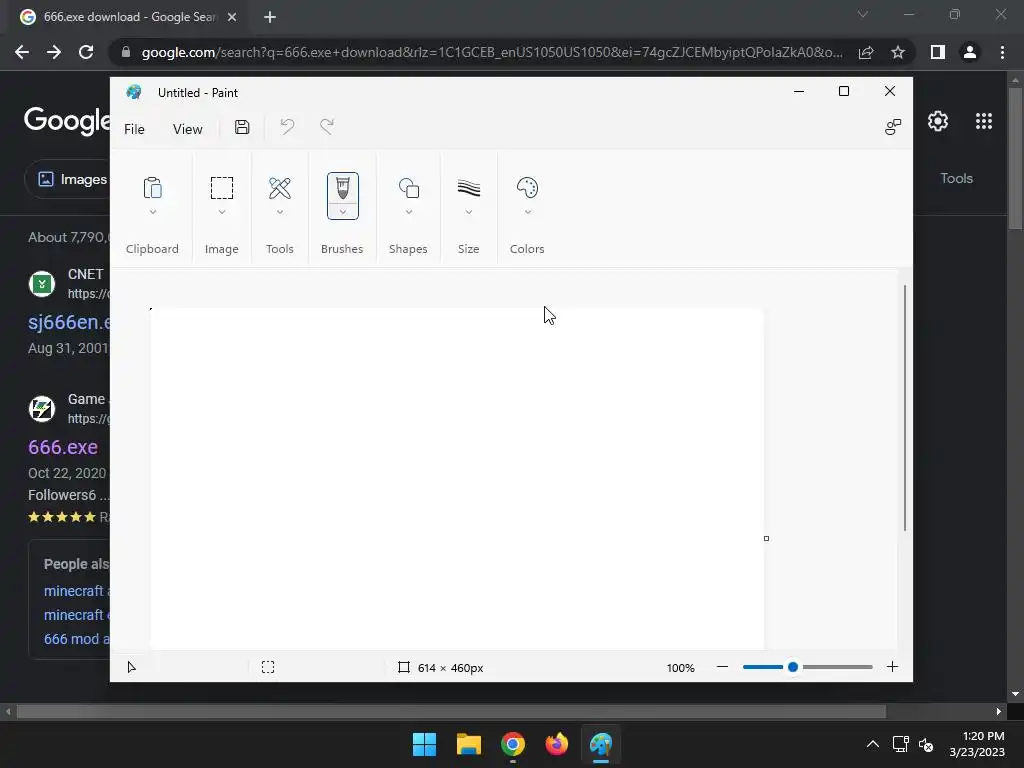Click the Chrome icon in the taskbar
1024x768 pixels.
513,744
